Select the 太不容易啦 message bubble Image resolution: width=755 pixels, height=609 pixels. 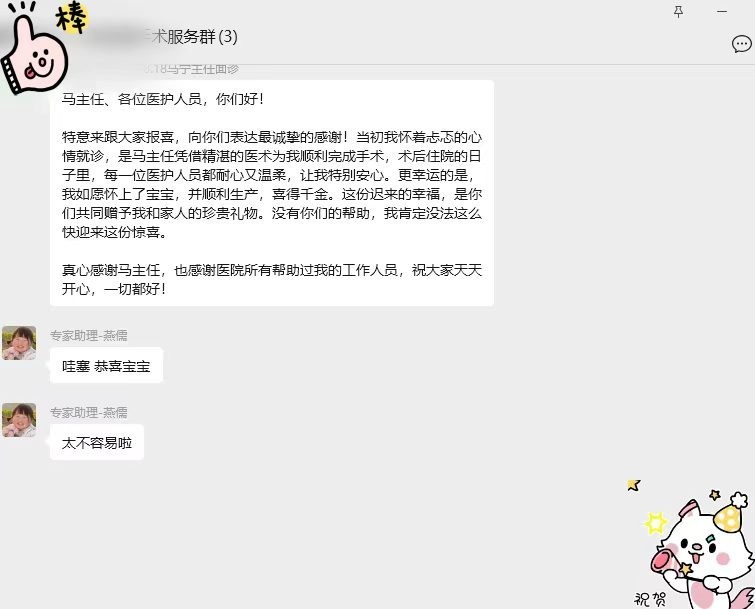(97, 442)
